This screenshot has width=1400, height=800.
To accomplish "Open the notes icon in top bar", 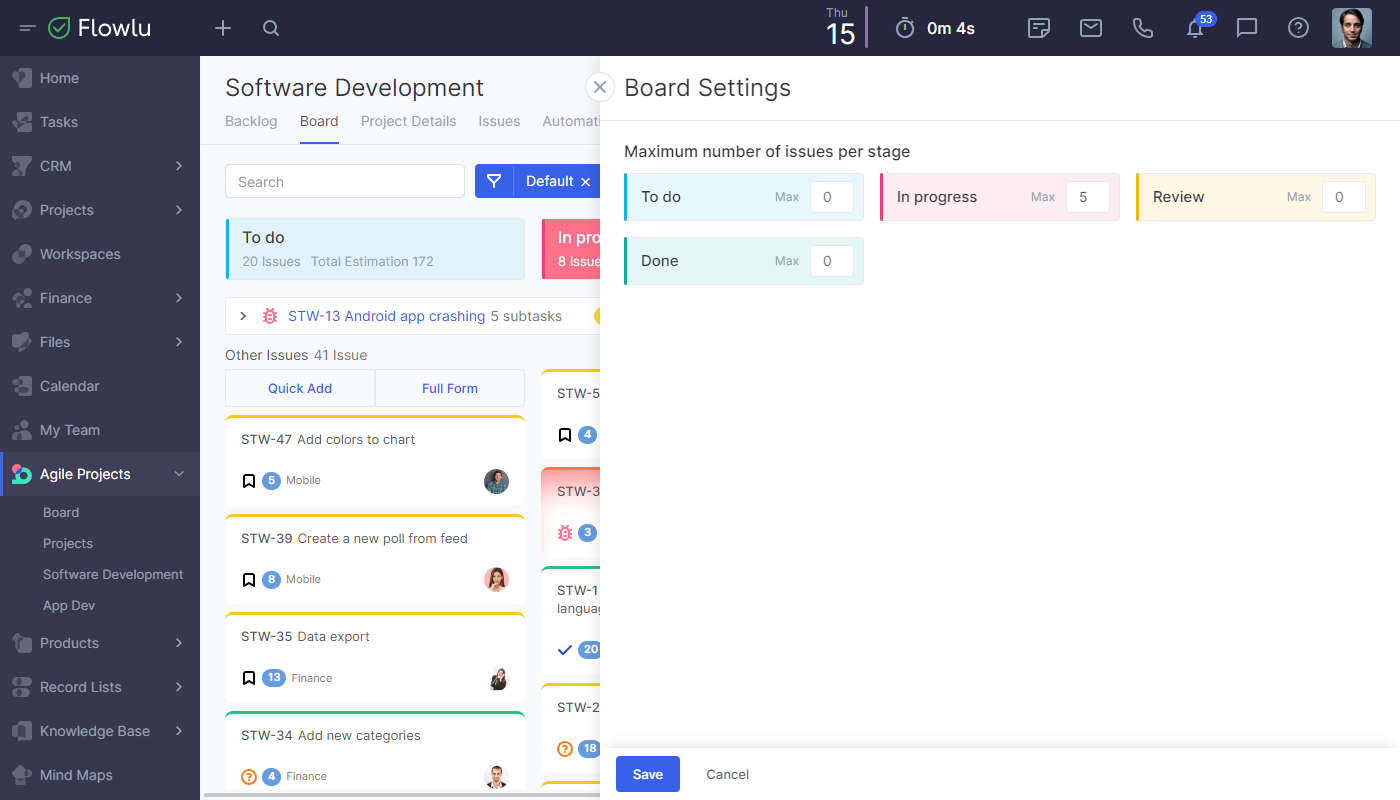I will pyautogui.click(x=1039, y=28).
